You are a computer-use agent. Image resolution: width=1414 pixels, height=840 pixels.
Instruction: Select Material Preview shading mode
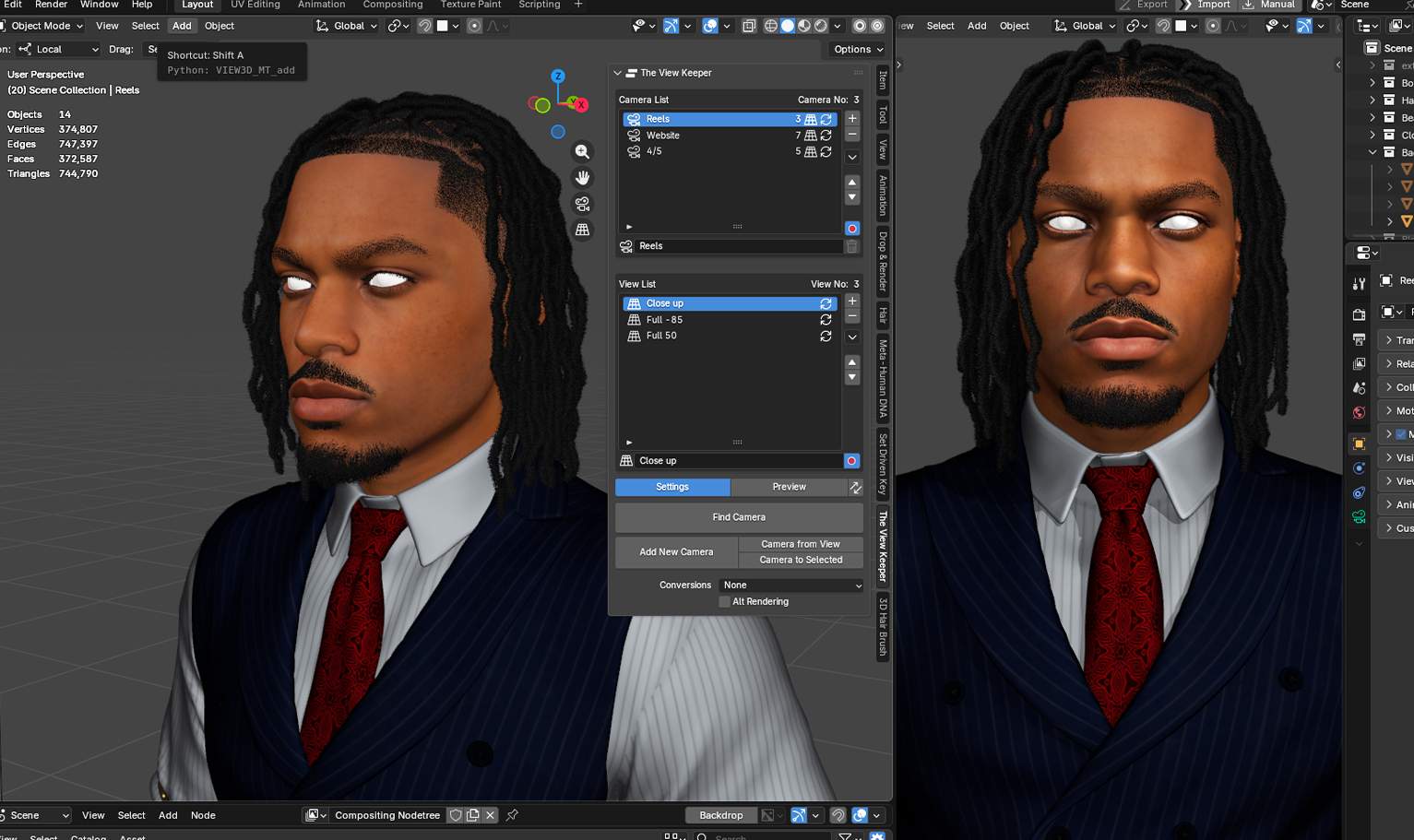pyautogui.click(x=804, y=26)
